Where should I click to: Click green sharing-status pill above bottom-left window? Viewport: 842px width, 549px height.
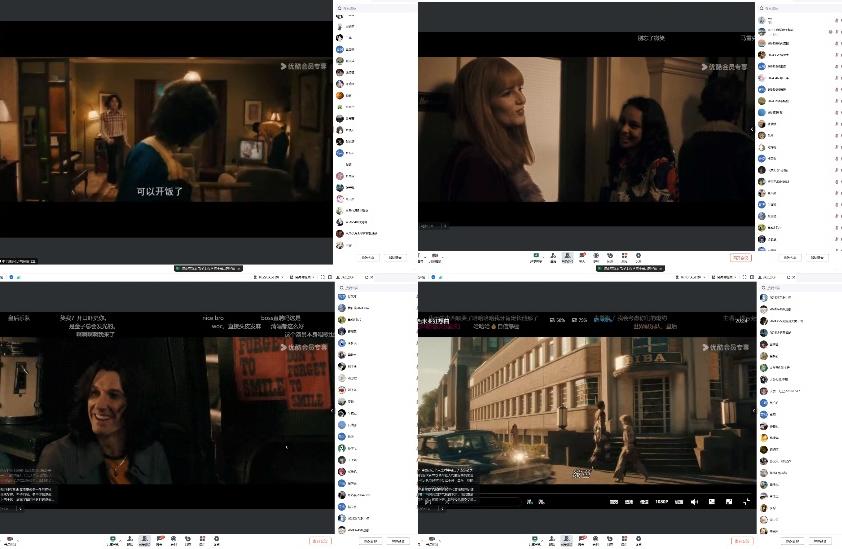pyautogui.click(x=208, y=268)
